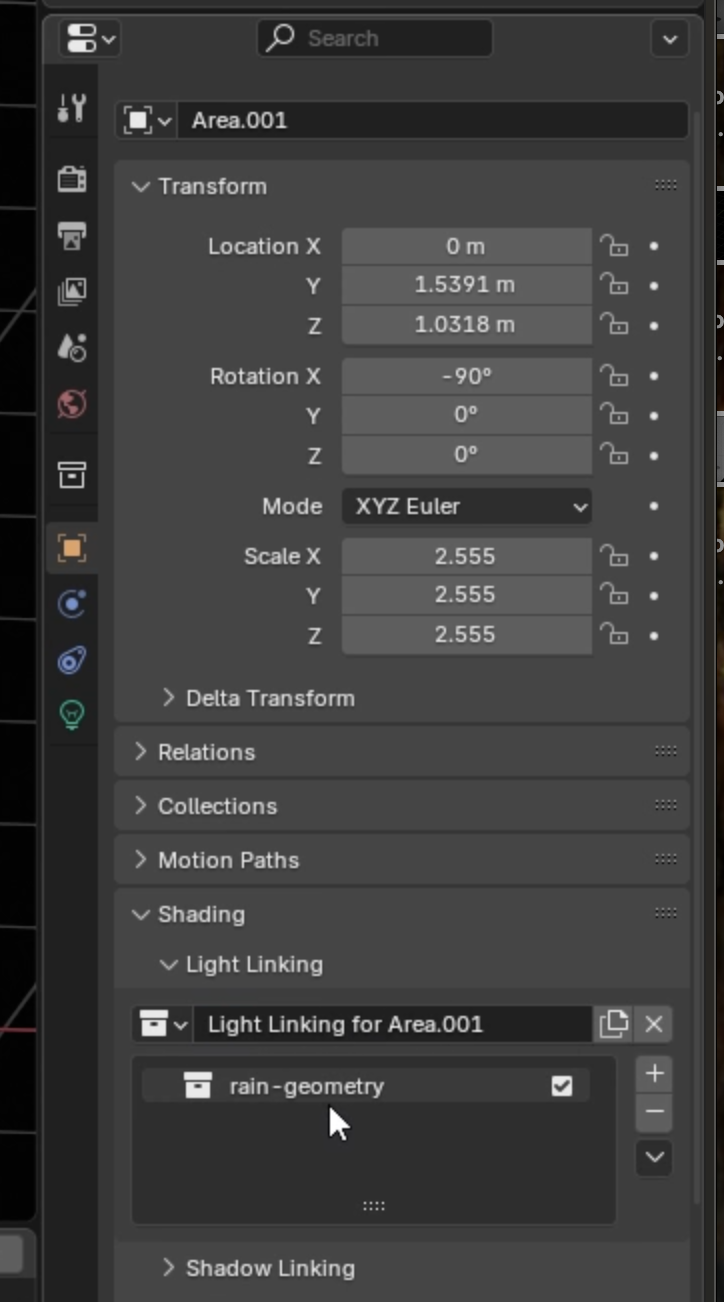Animate Scale Y using its keyframe dot
Image resolution: width=724 pixels, height=1302 pixels.
(654, 595)
